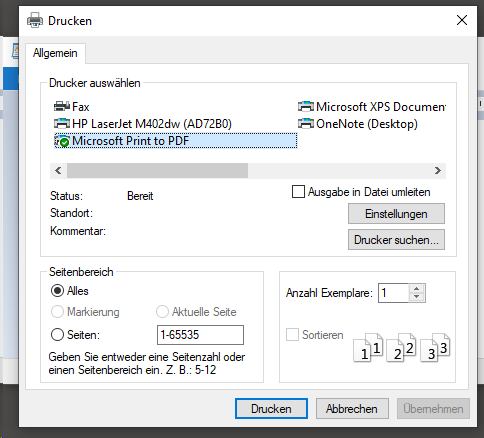Click the Abbrechen button
The image size is (484, 438).
coord(352,409)
